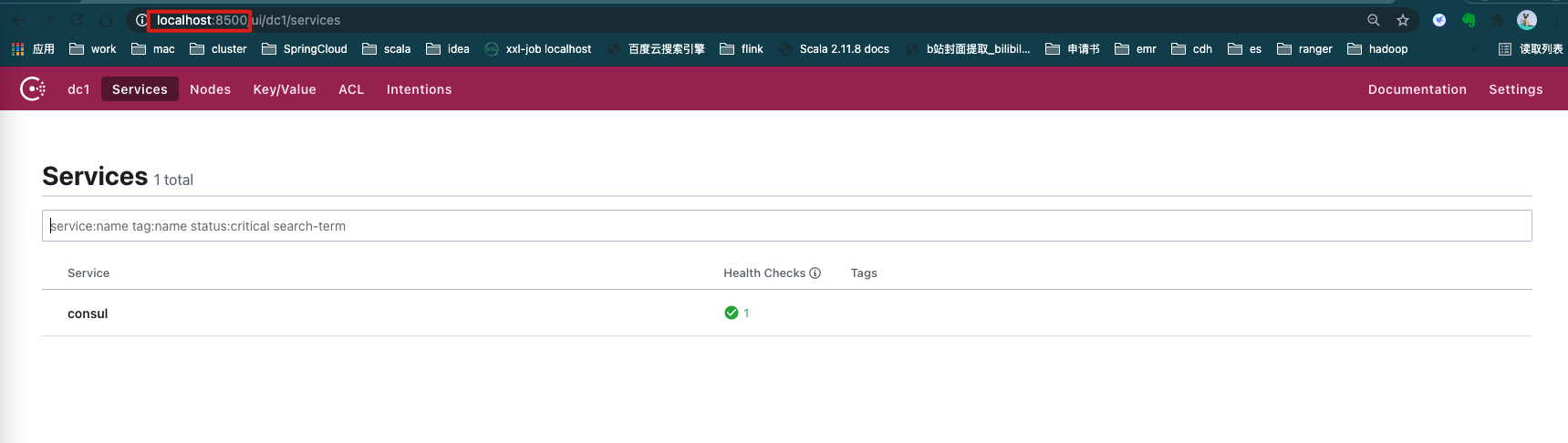Bookmark this page with star icon
The width and height of the screenshot is (1568, 443).
[1403, 20]
